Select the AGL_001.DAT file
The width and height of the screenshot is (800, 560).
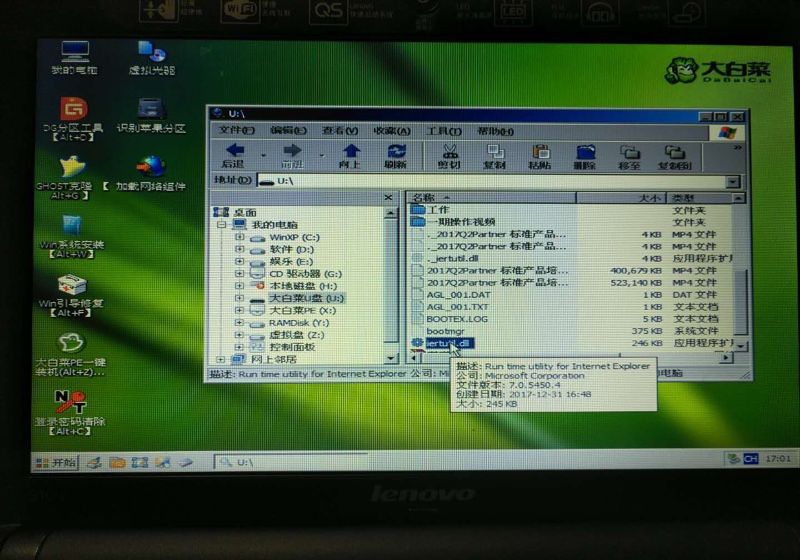[458, 295]
